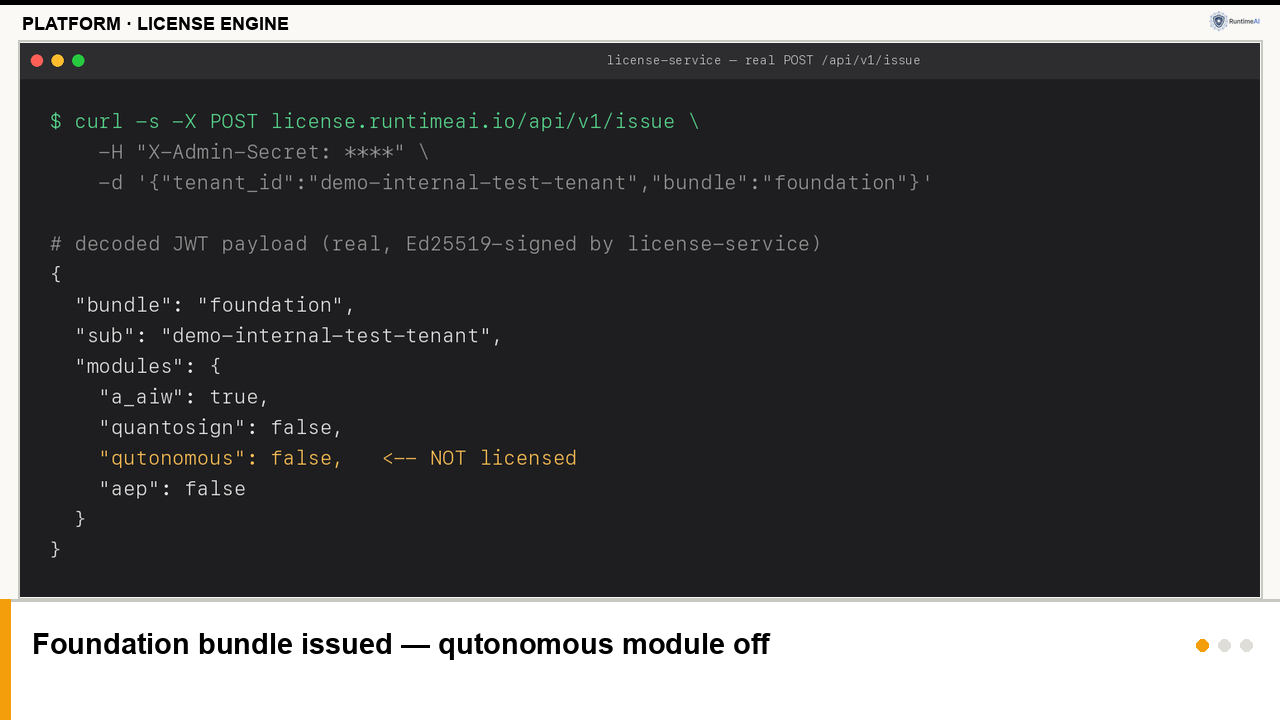Select the "# decoded JWT payload" comment line

pos(436,244)
